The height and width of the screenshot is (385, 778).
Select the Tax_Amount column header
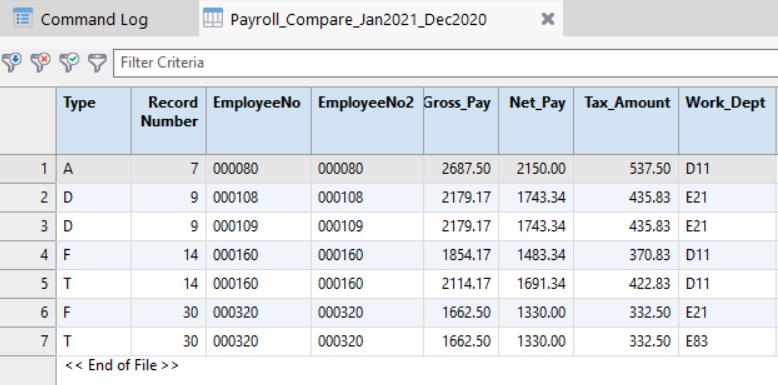point(626,121)
